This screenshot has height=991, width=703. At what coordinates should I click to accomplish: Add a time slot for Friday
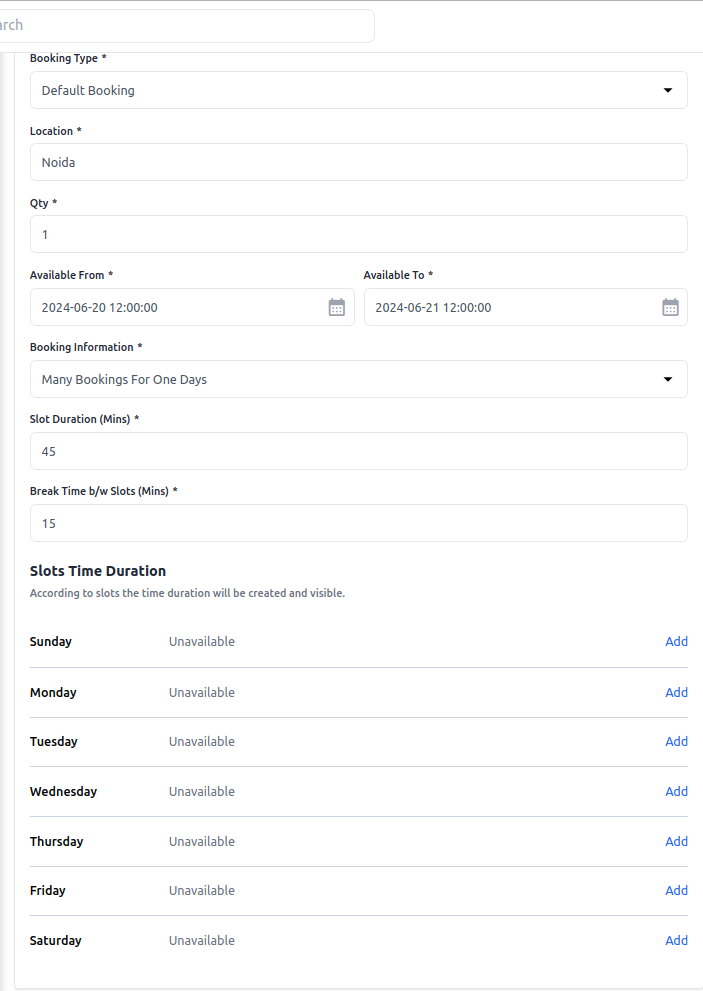click(x=676, y=891)
